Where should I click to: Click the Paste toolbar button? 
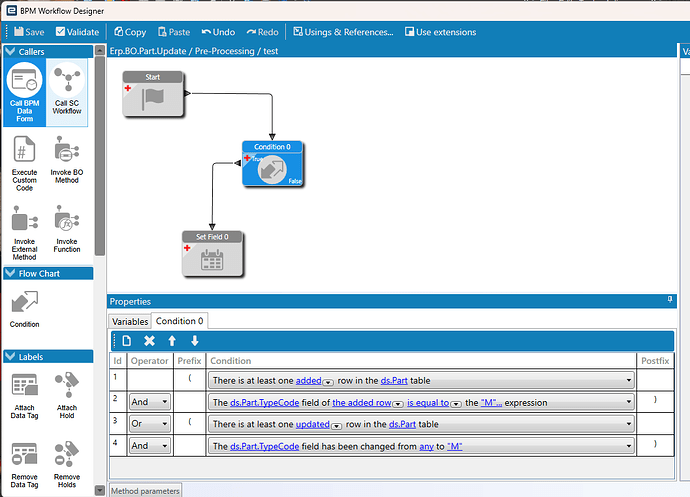(174, 32)
